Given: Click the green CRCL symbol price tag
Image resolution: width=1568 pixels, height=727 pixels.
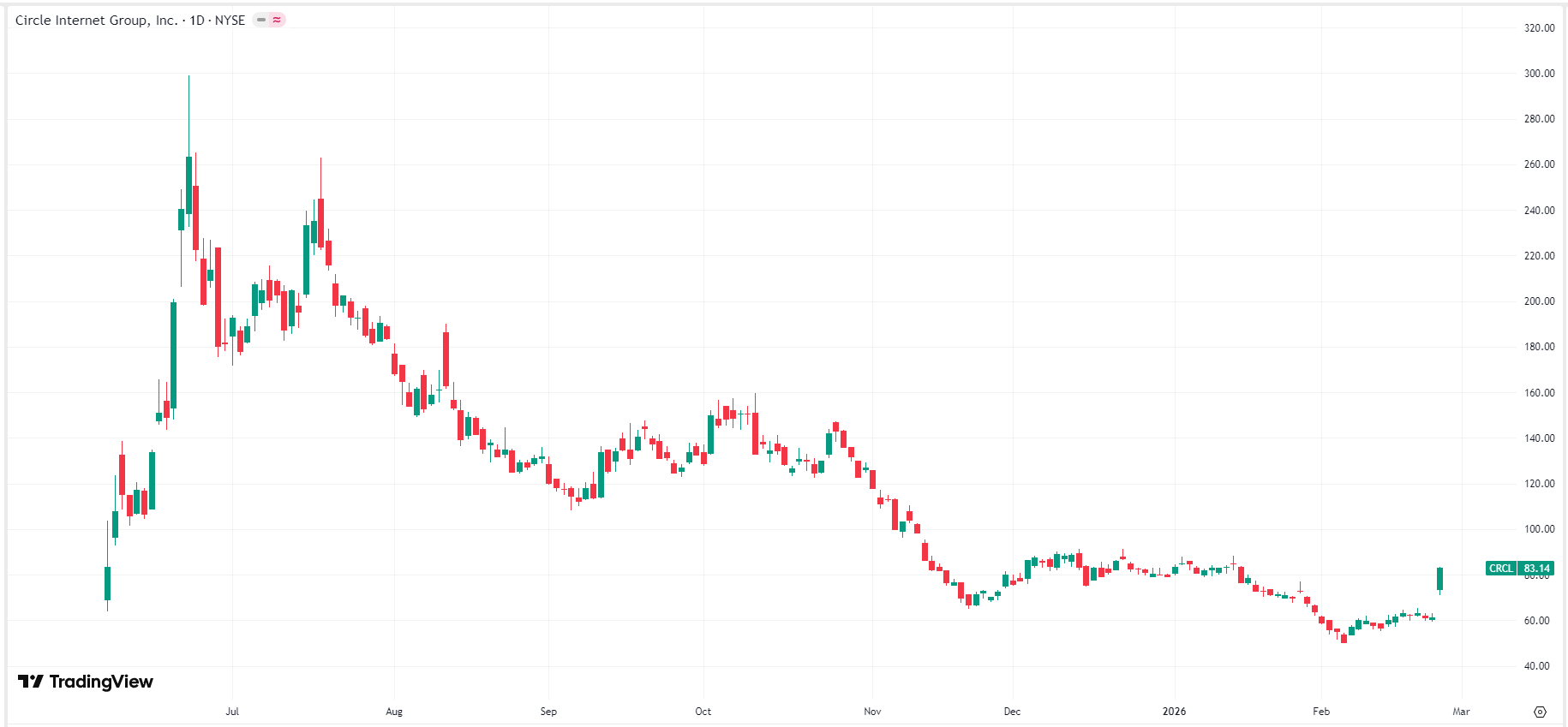Looking at the screenshot, I should tap(1500, 569).
